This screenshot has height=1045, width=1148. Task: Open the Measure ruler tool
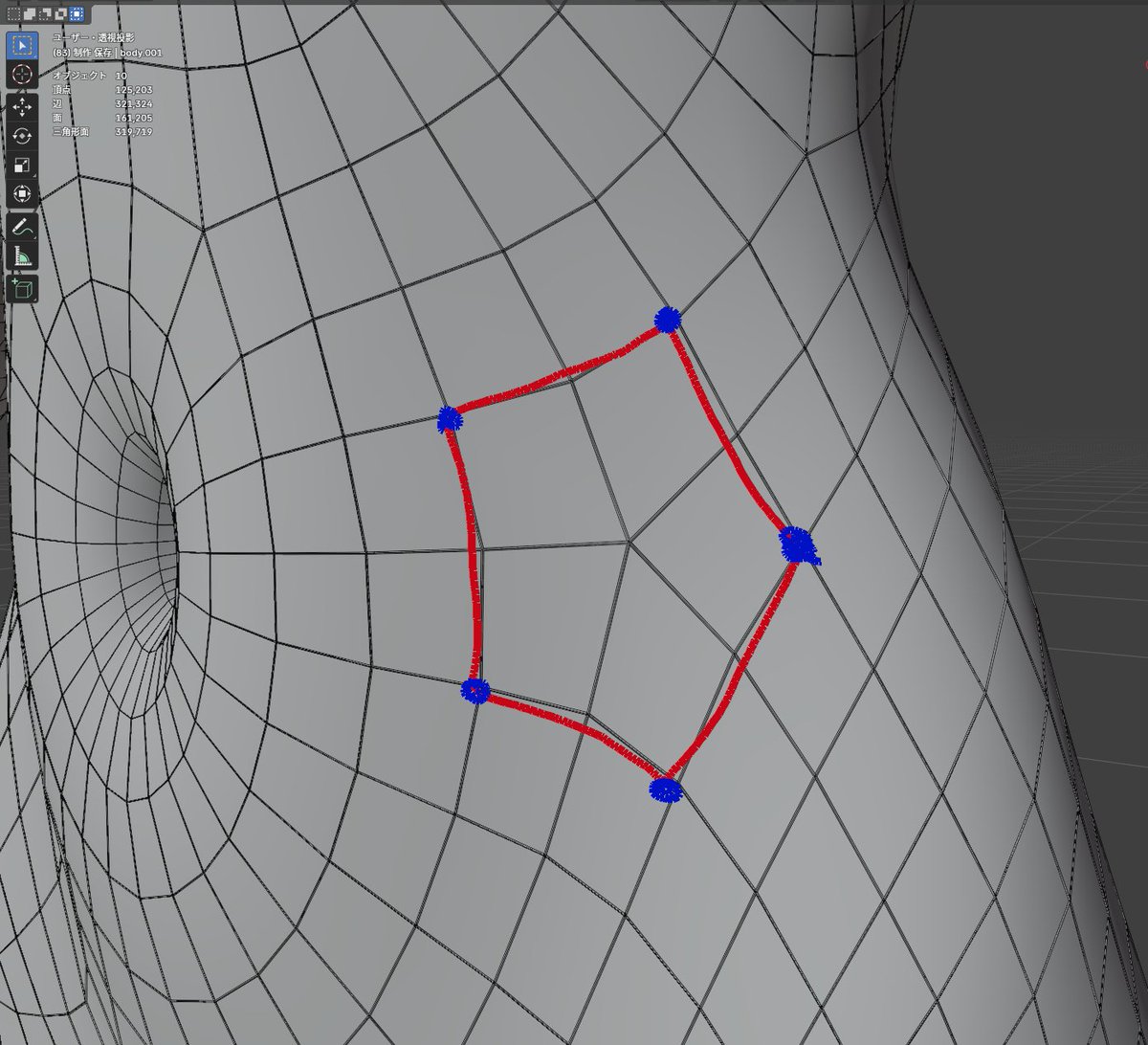pos(22,256)
